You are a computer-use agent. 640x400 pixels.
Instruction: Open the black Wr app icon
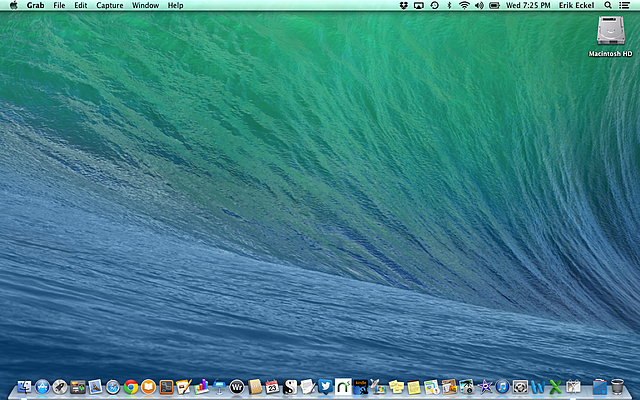237,386
